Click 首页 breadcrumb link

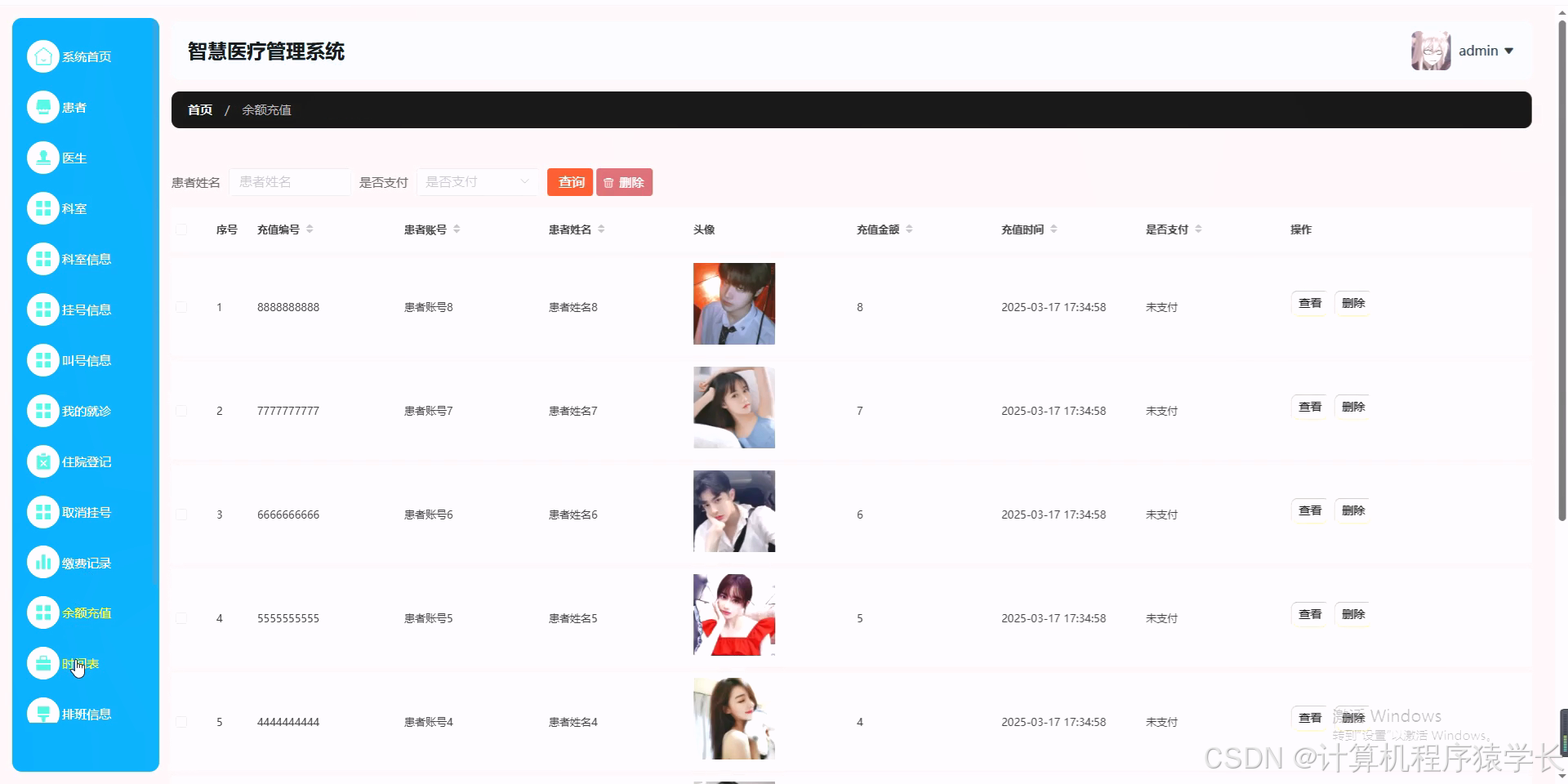(x=200, y=109)
